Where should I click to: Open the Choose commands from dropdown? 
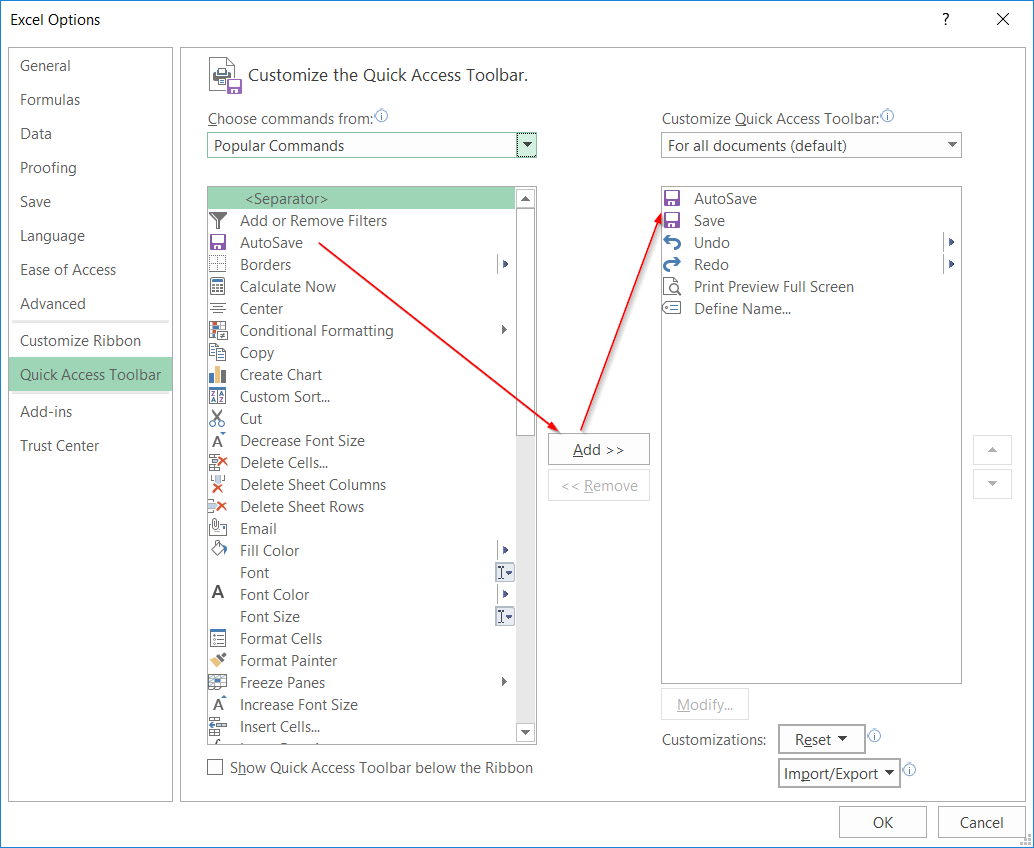pyautogui.click(x=526, y=146)
